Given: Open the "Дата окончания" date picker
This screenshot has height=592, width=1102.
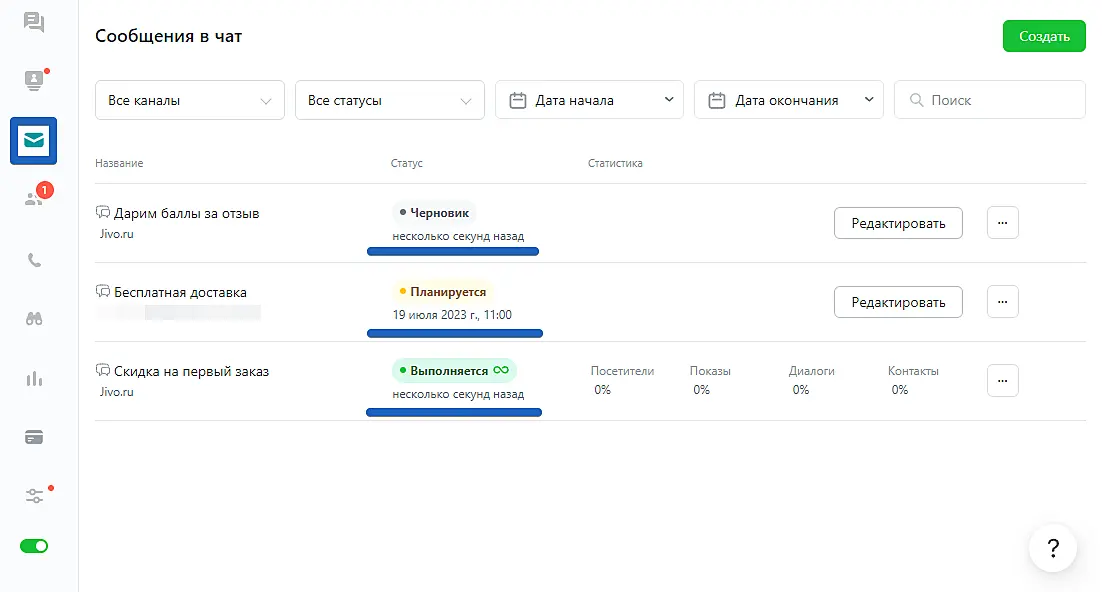Looking at the screenshot, I should (x=788, y=100).
